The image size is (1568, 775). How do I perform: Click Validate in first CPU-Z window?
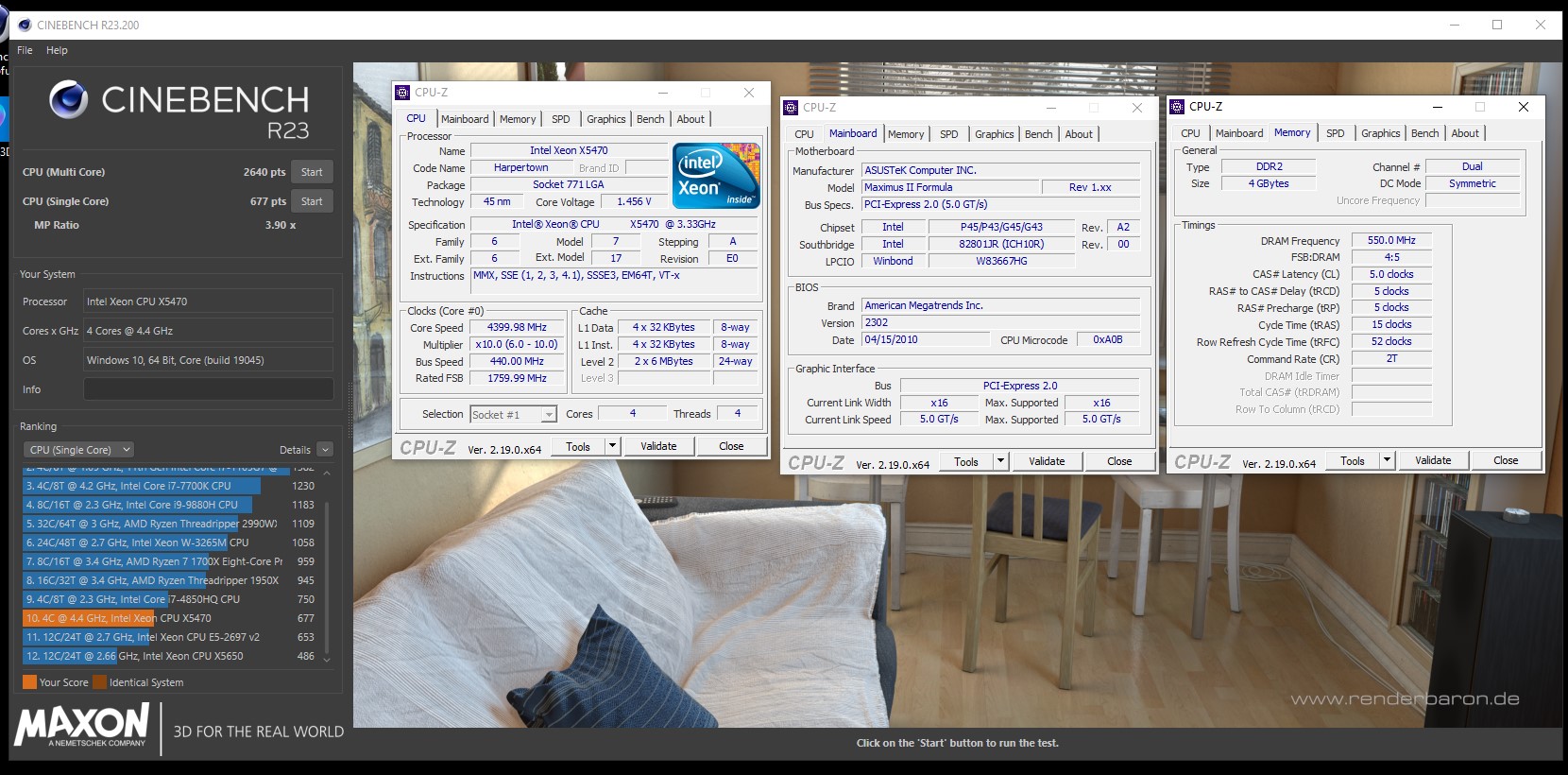point(658,446)
